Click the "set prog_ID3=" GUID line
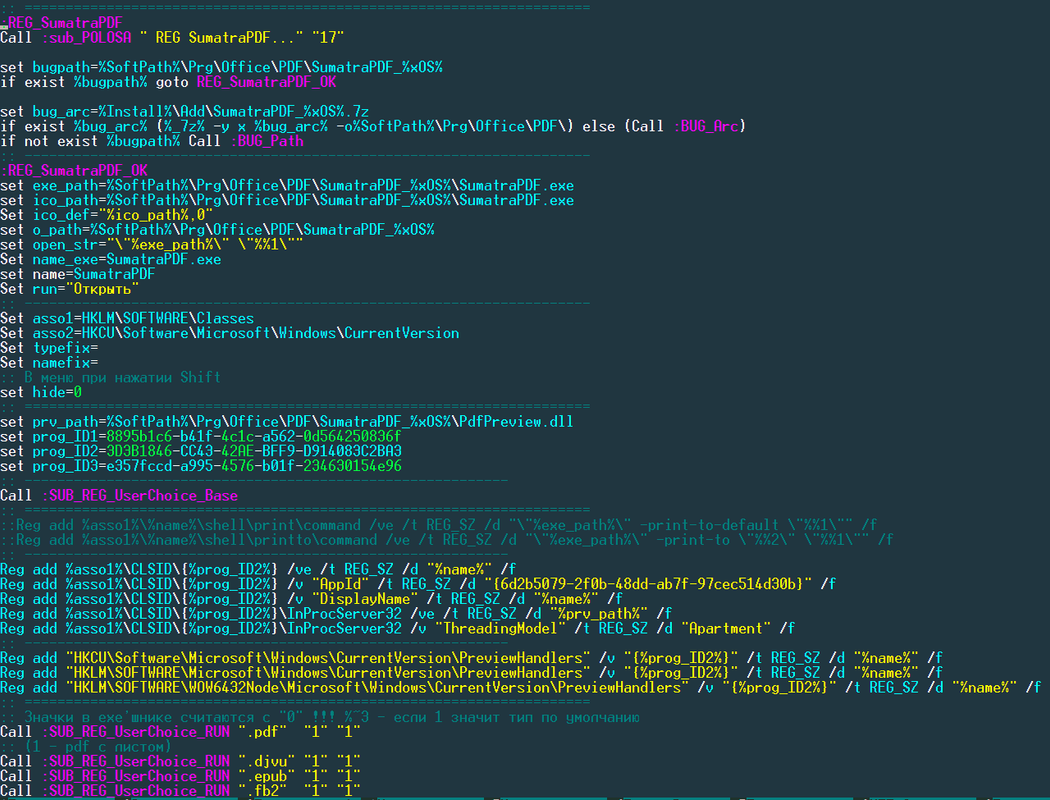Viewport: 1050px width, 800px height. 201,465
